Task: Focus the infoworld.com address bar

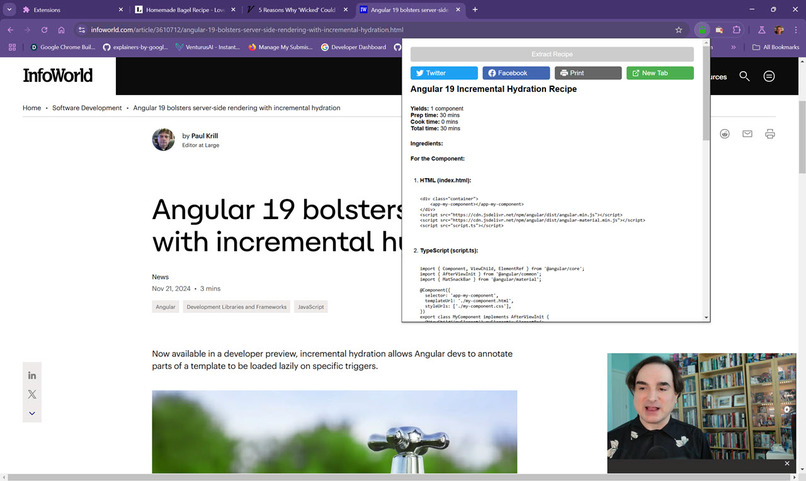Action: pyautogui.click(x=380, y=30)
